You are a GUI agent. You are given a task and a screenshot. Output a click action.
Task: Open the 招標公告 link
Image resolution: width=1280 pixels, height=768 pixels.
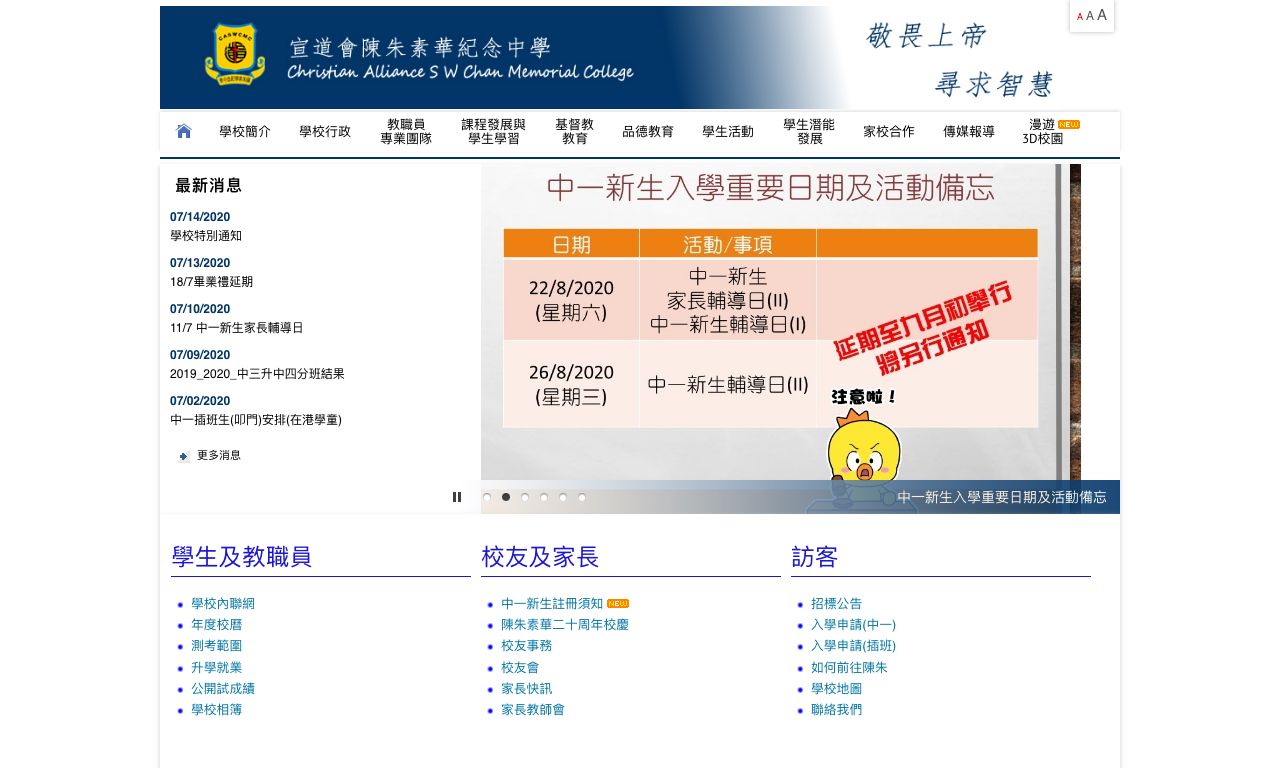[836, 604]
